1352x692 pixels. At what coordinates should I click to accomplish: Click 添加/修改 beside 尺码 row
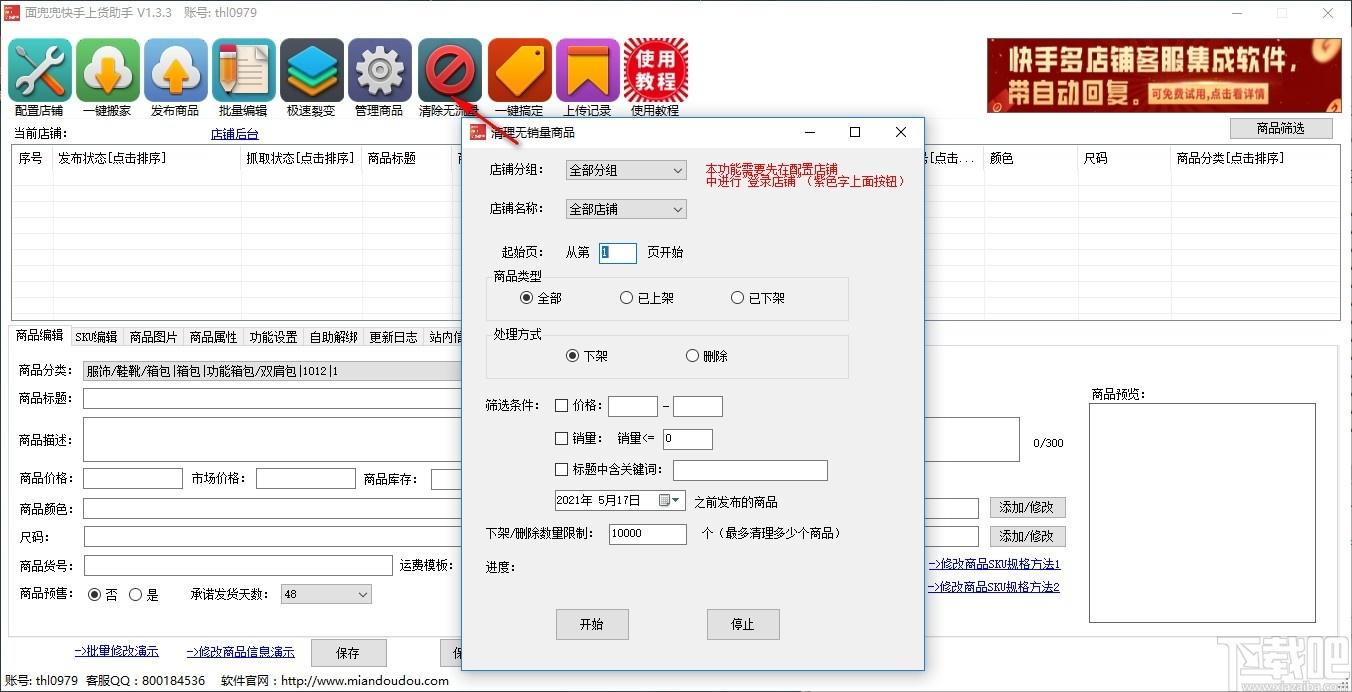[x=1028, y=536]
